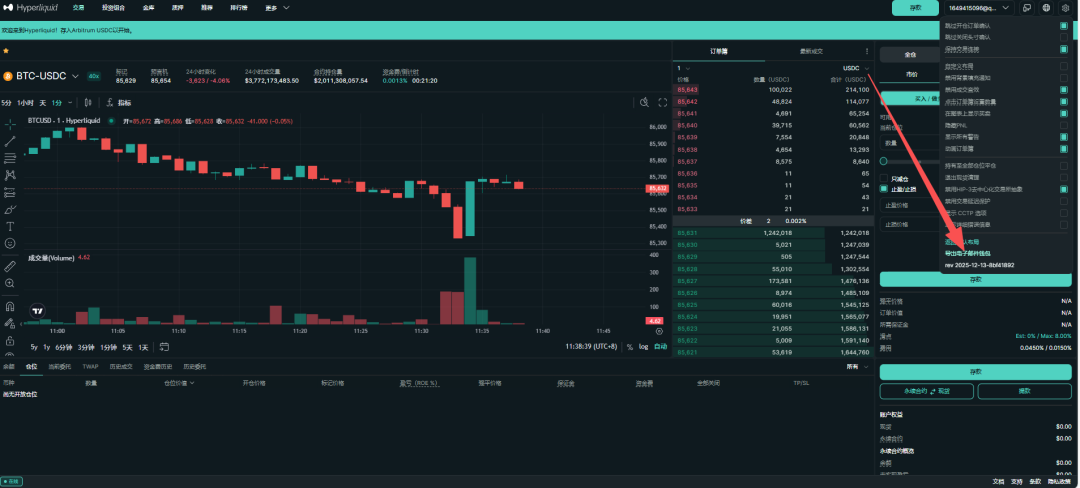Open order book USDC unit dropdown

pos(856,68)
